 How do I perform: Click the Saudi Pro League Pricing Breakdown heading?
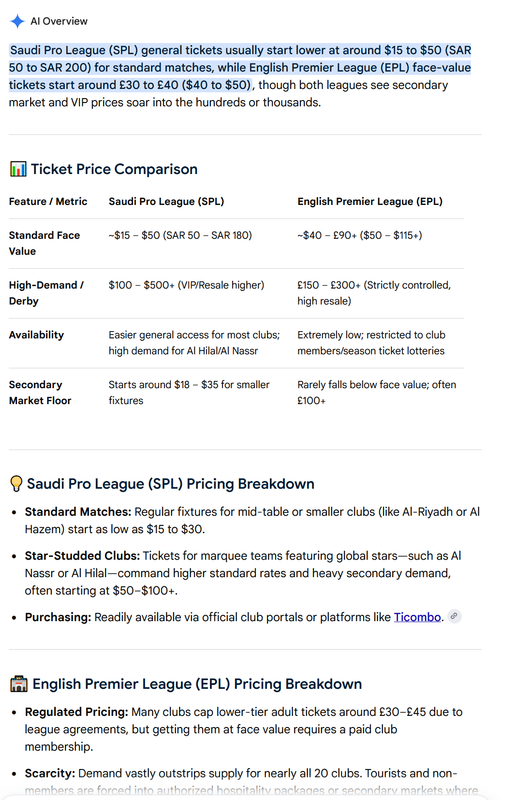click(x=170, y=484)
